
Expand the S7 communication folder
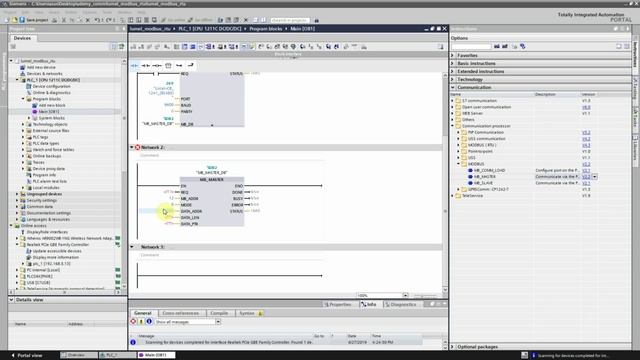[453, 100]
